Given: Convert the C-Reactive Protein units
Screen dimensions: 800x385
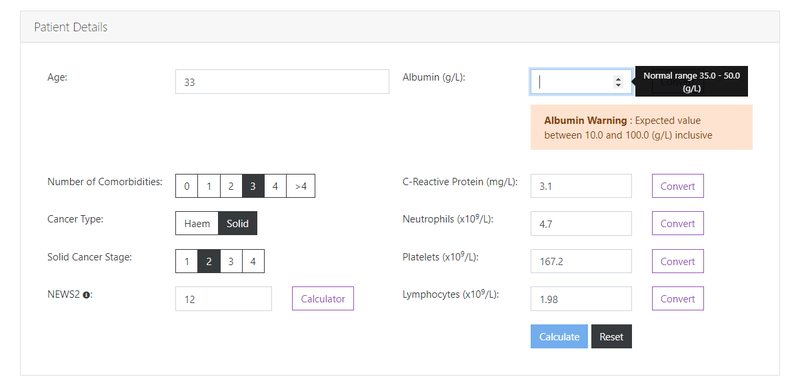Looking at the screenshot, I should click(678, 186).
